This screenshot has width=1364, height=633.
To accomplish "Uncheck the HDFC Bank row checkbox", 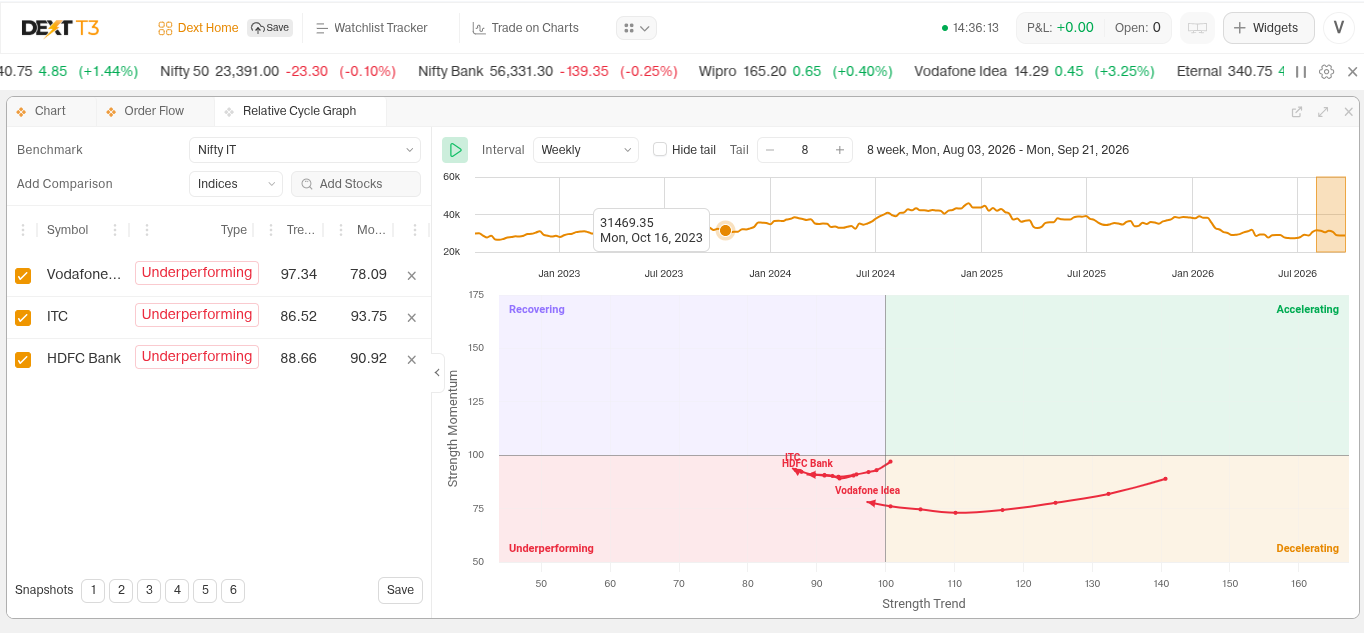I will pyautogui.click(x=23, y=359).
